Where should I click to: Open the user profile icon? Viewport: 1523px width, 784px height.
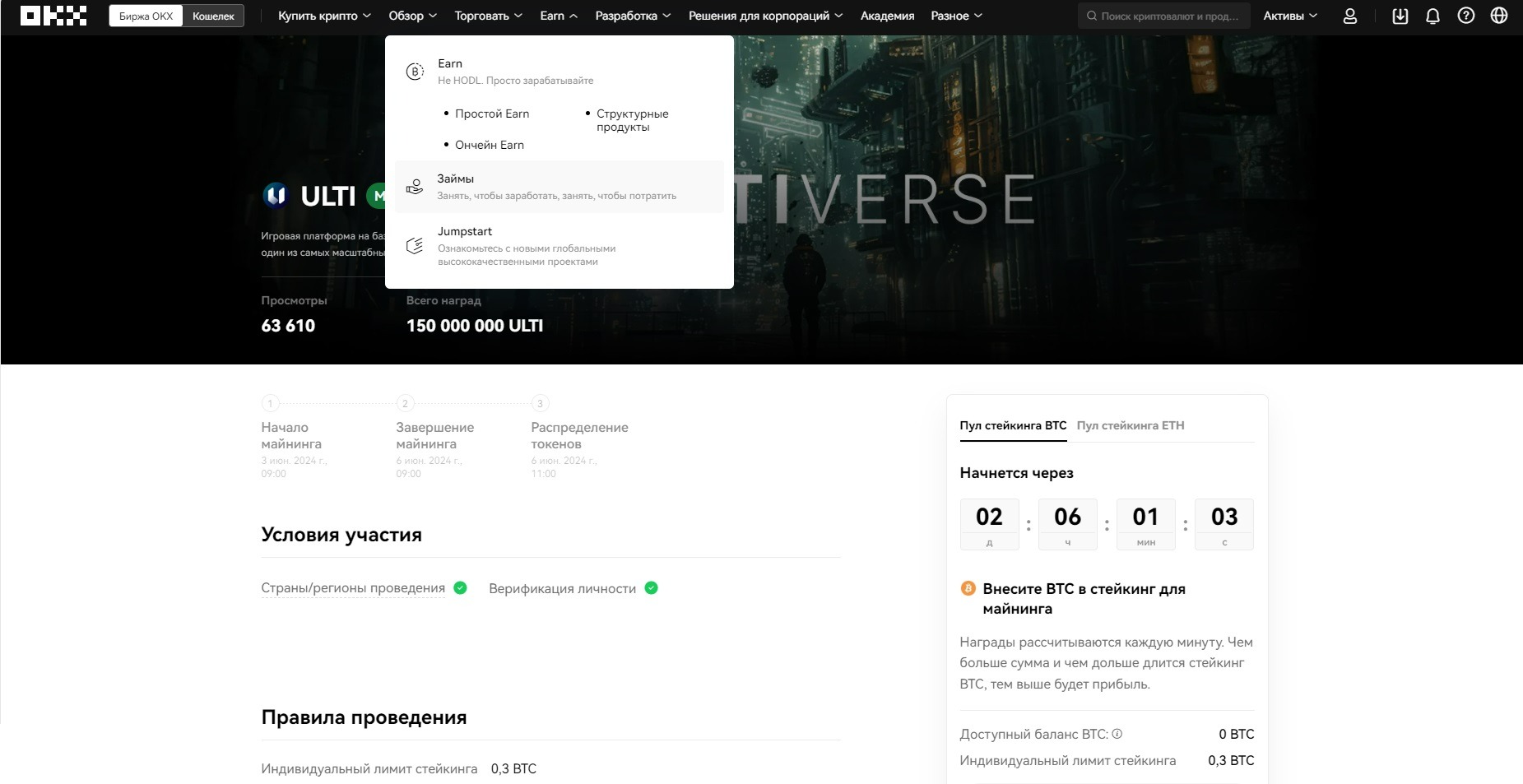1350,16
